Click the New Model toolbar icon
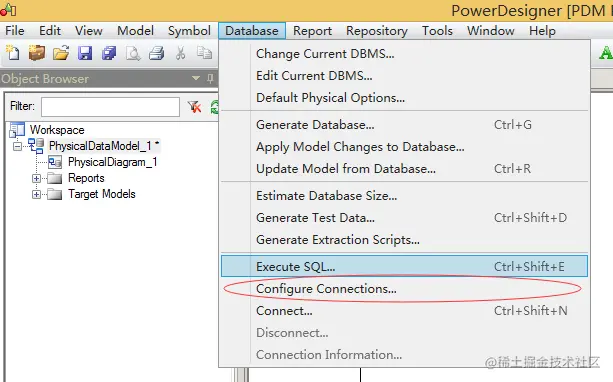This screenshot has width=613, height=382. 13,53
